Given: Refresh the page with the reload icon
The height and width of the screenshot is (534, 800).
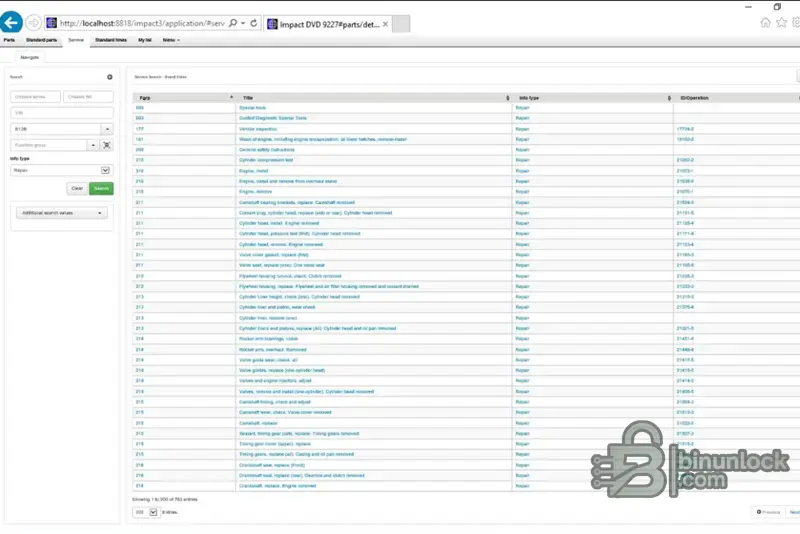Looking at the screenshot, I should [x=254, y=23].
